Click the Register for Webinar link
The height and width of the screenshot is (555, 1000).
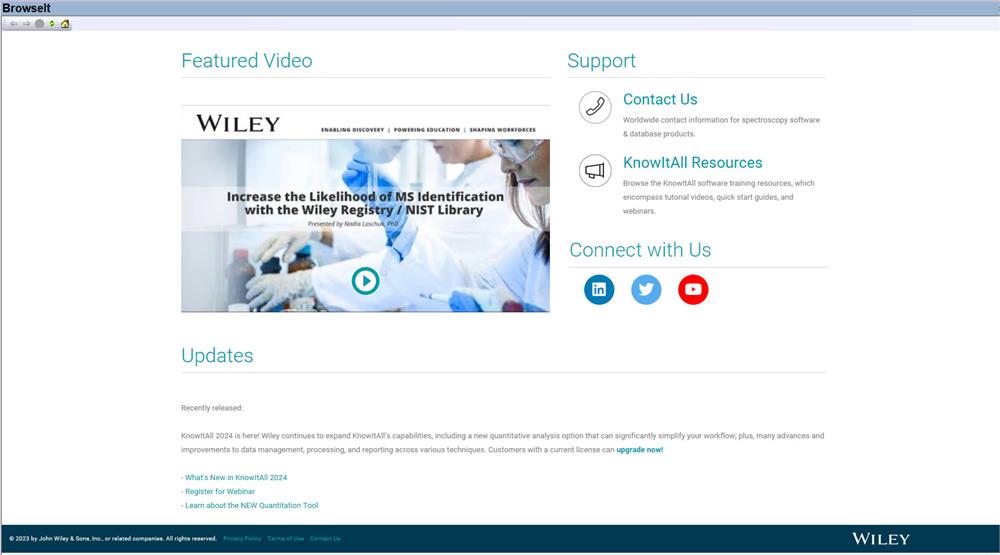pyautogui.click(x=219, y=492)
